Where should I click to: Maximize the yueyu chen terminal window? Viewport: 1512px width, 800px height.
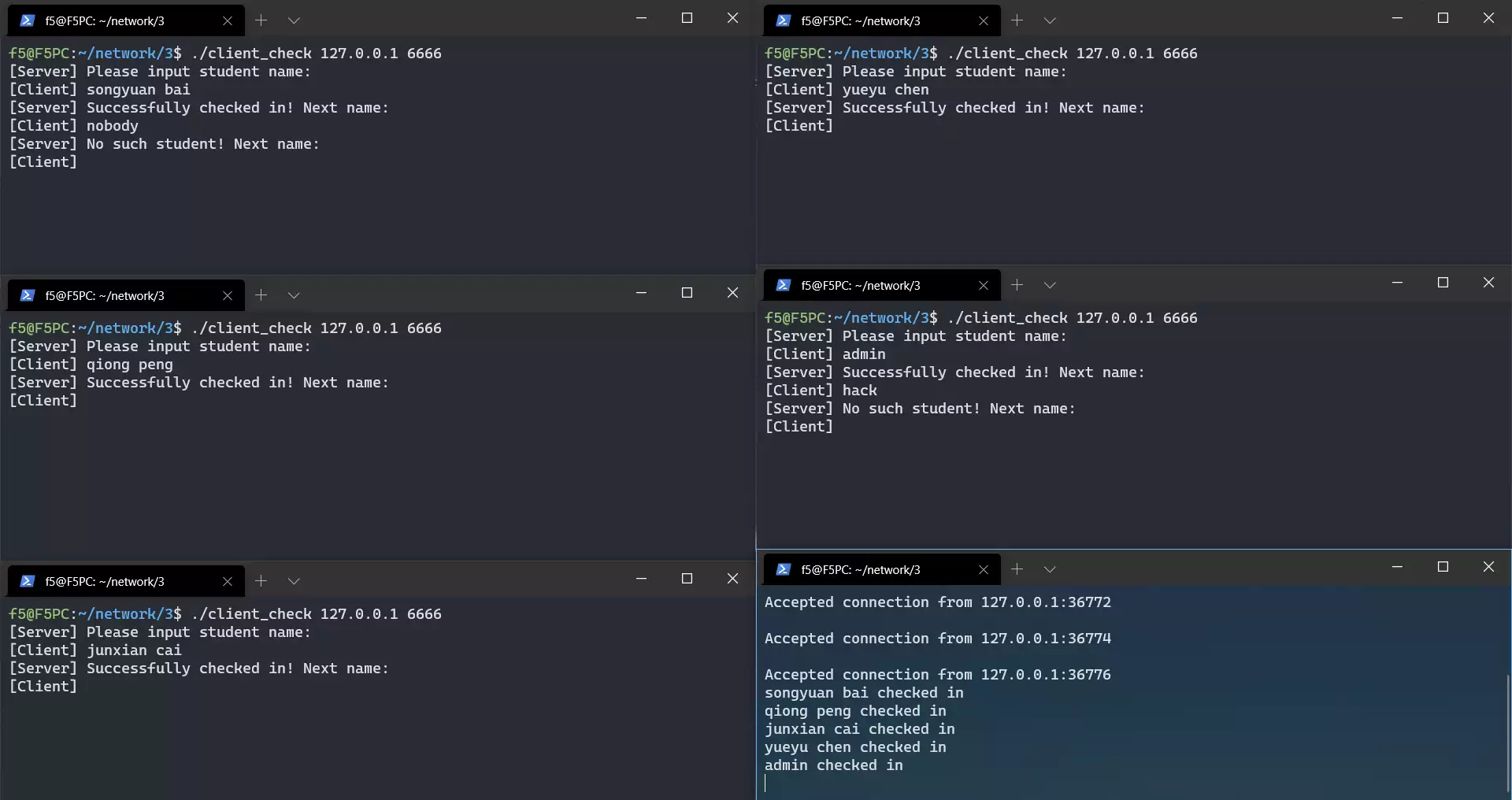tap(1443, 18)
